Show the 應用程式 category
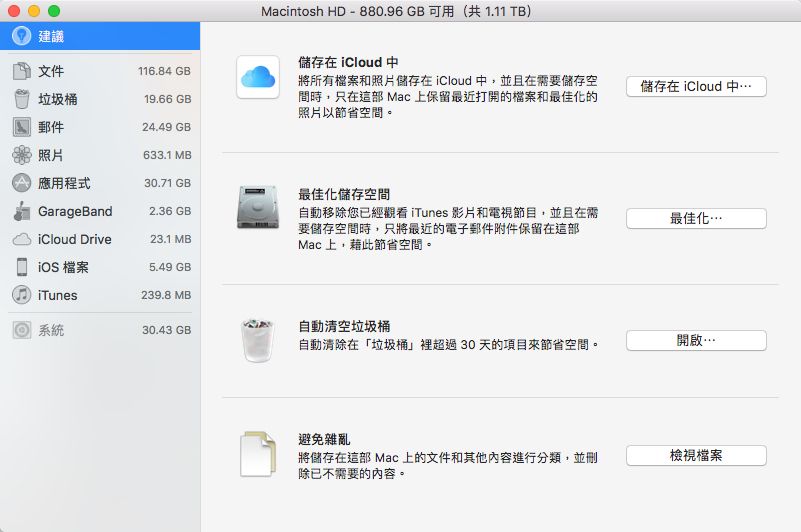Screen dimensions: 801x532 click(x=100, y=183)
